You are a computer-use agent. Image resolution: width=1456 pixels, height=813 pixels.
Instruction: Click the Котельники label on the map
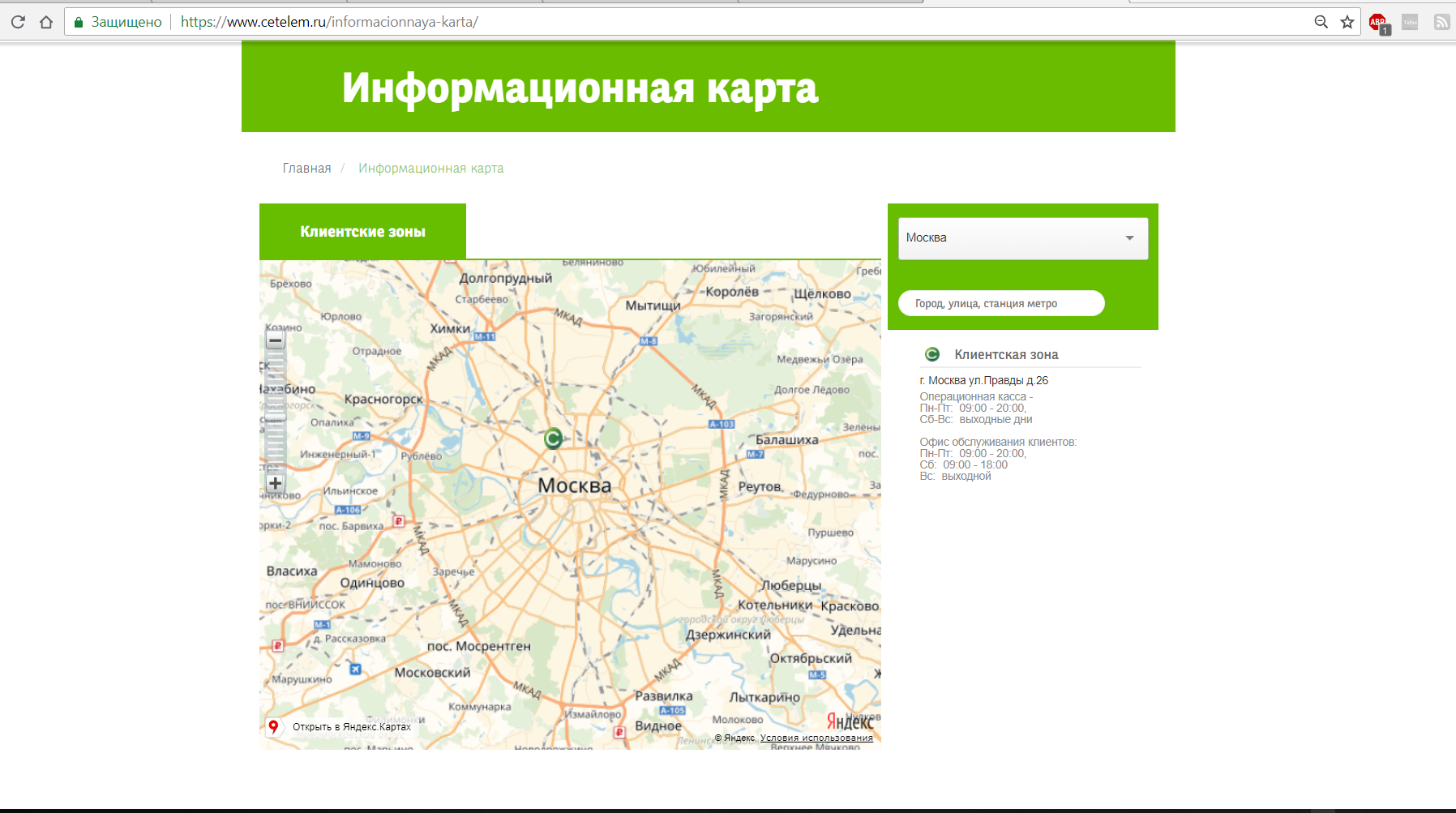(775, 605)
